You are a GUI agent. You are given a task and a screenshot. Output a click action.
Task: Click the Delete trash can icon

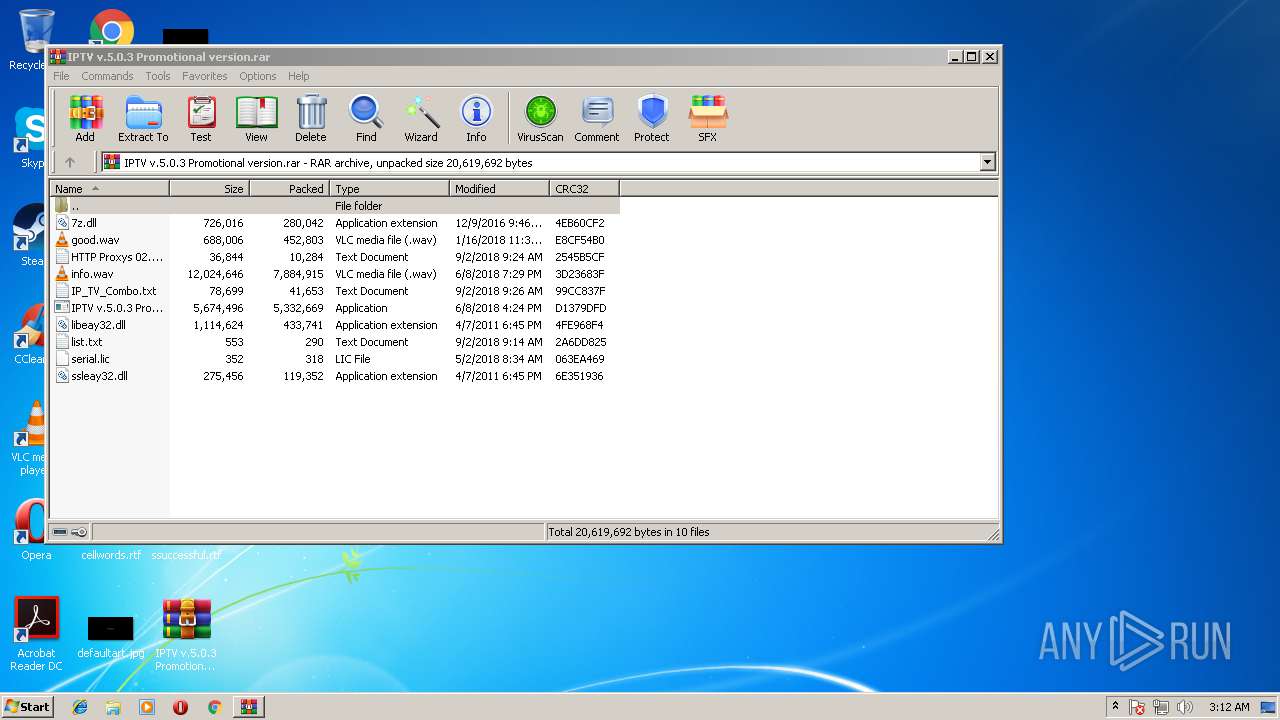point(311,119)
